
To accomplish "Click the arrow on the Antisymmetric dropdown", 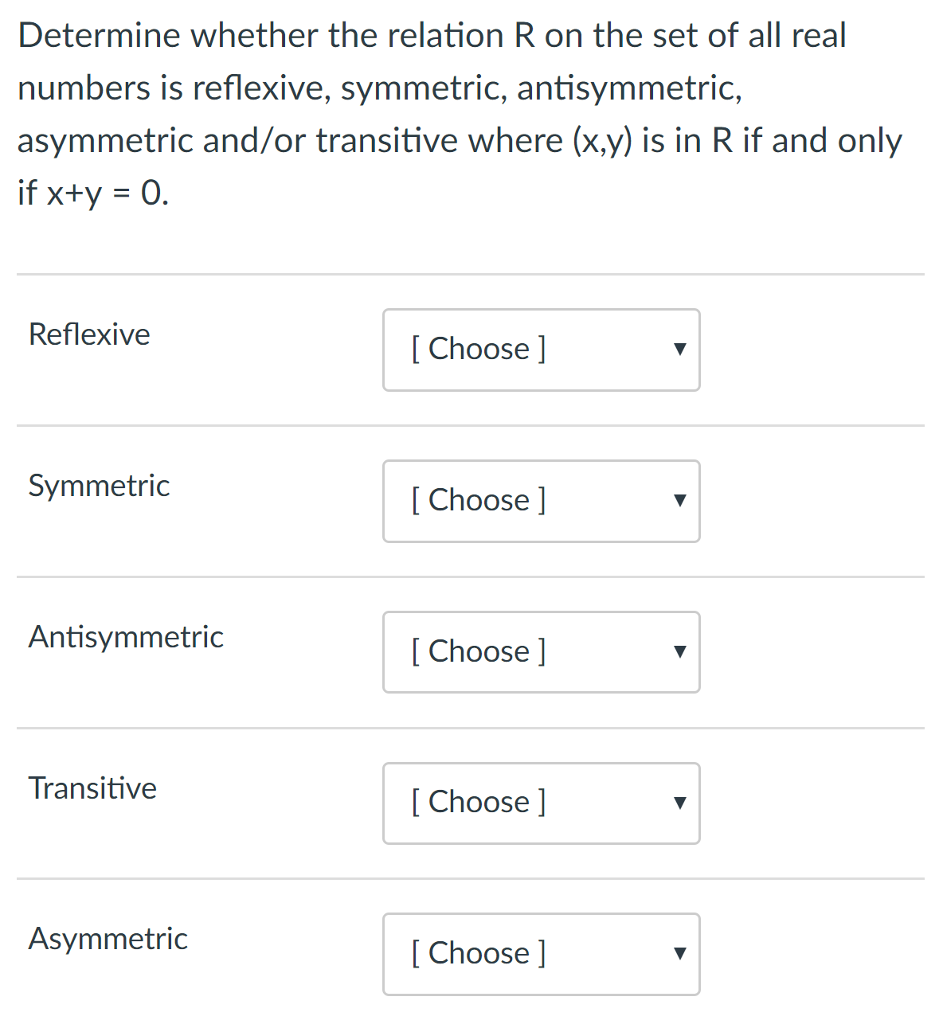I will pyautogui.click(x=679, y=652).
